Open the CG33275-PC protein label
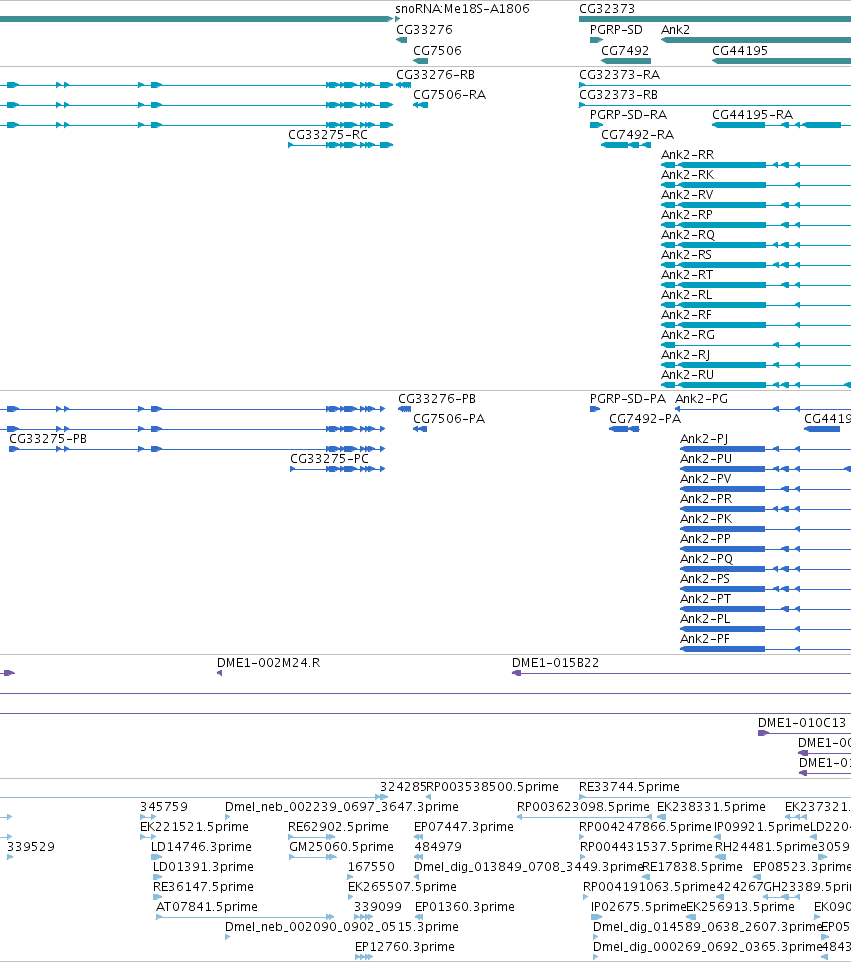Viewport: 851px width, 962px height. tap(329, 459)
